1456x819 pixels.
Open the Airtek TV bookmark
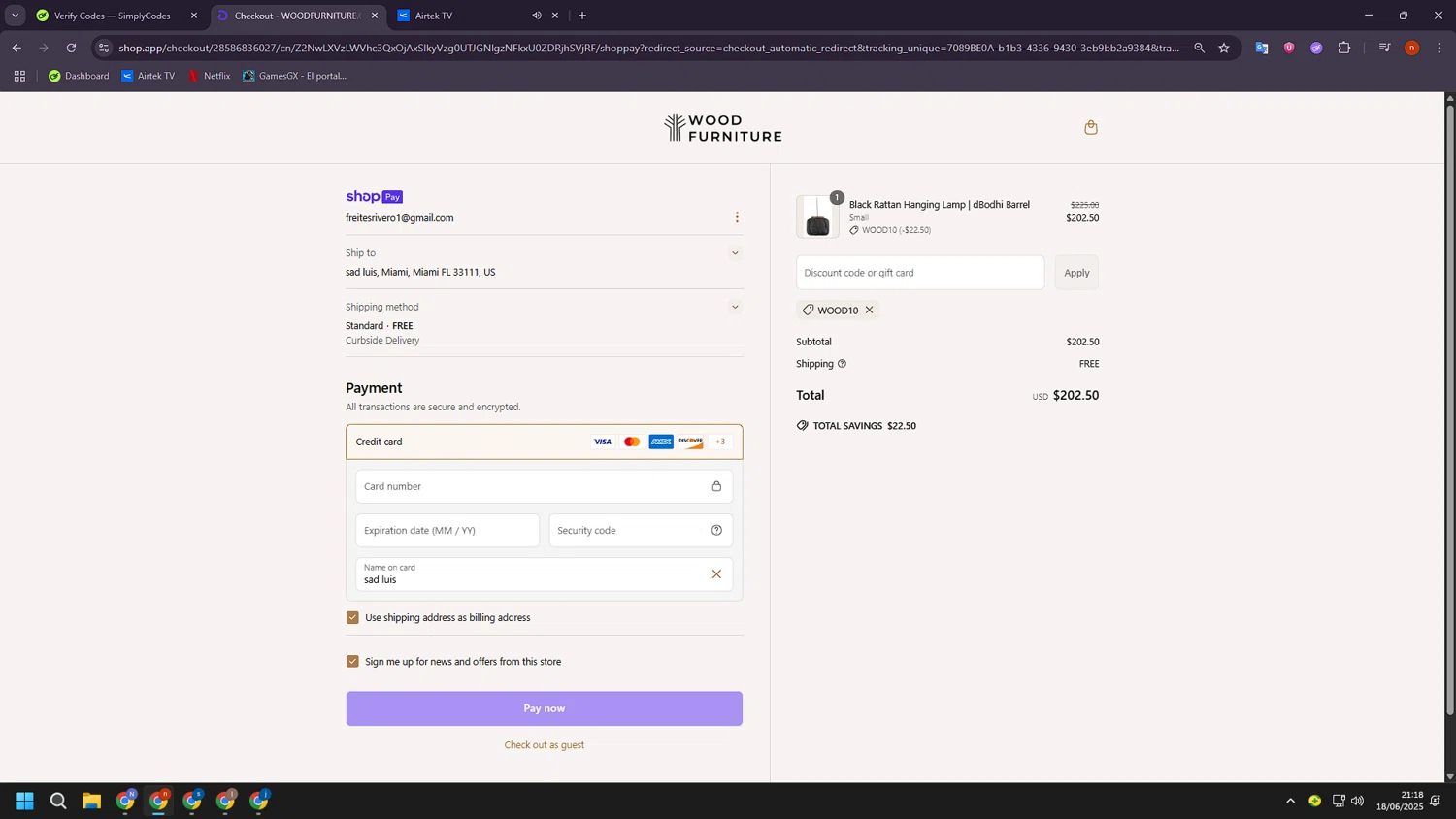point(148,76)
